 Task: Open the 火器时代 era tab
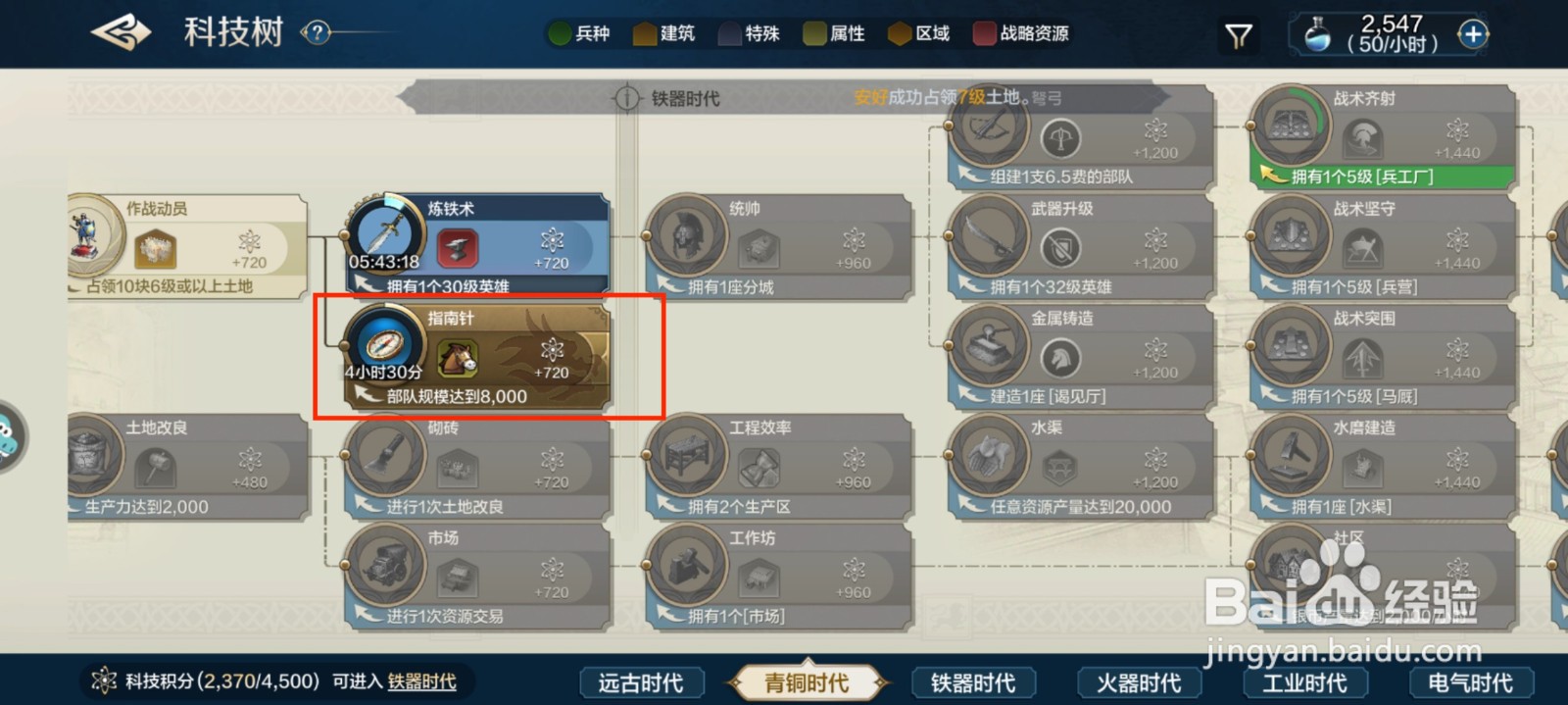(1139, 682)
